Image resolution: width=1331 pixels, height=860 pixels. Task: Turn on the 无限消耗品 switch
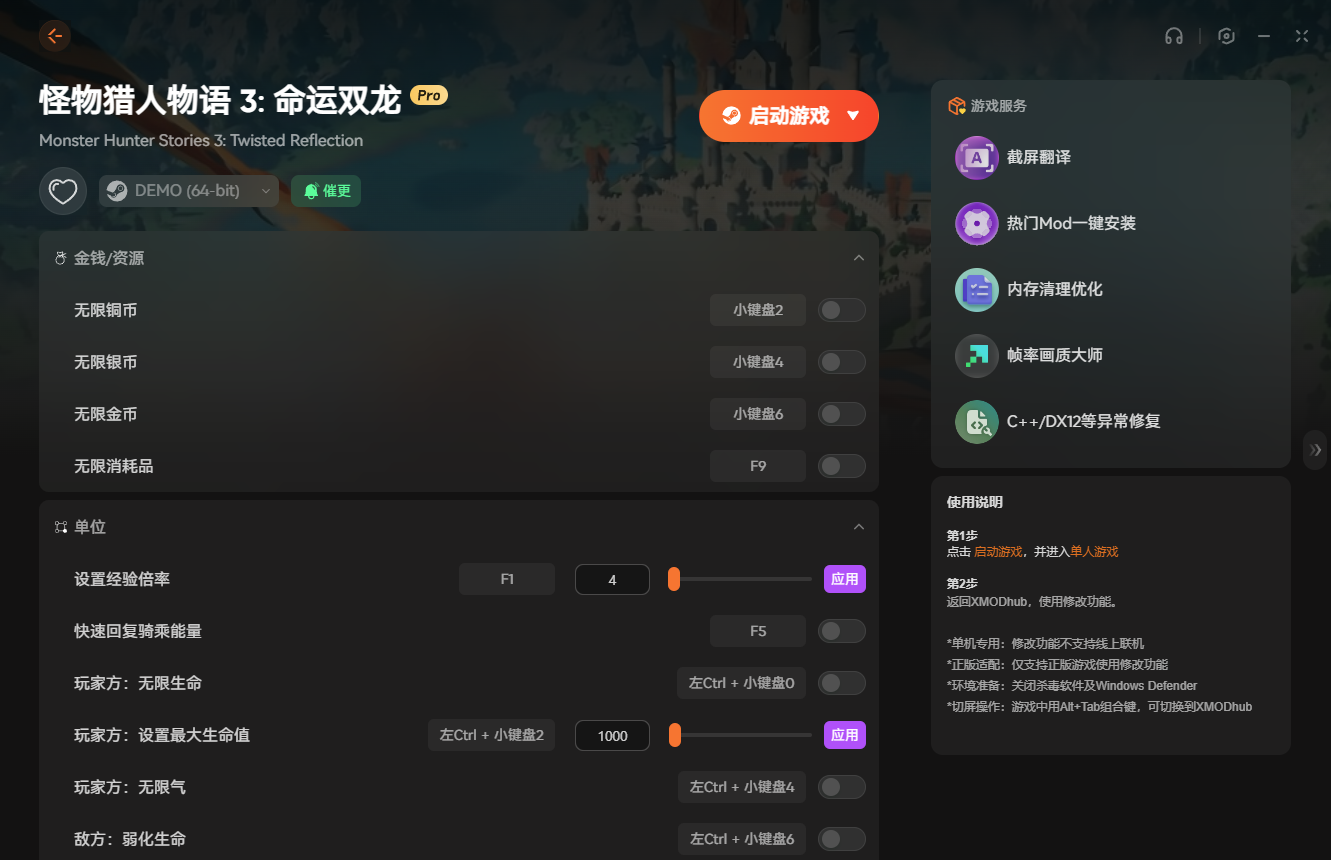coord(841,466)
